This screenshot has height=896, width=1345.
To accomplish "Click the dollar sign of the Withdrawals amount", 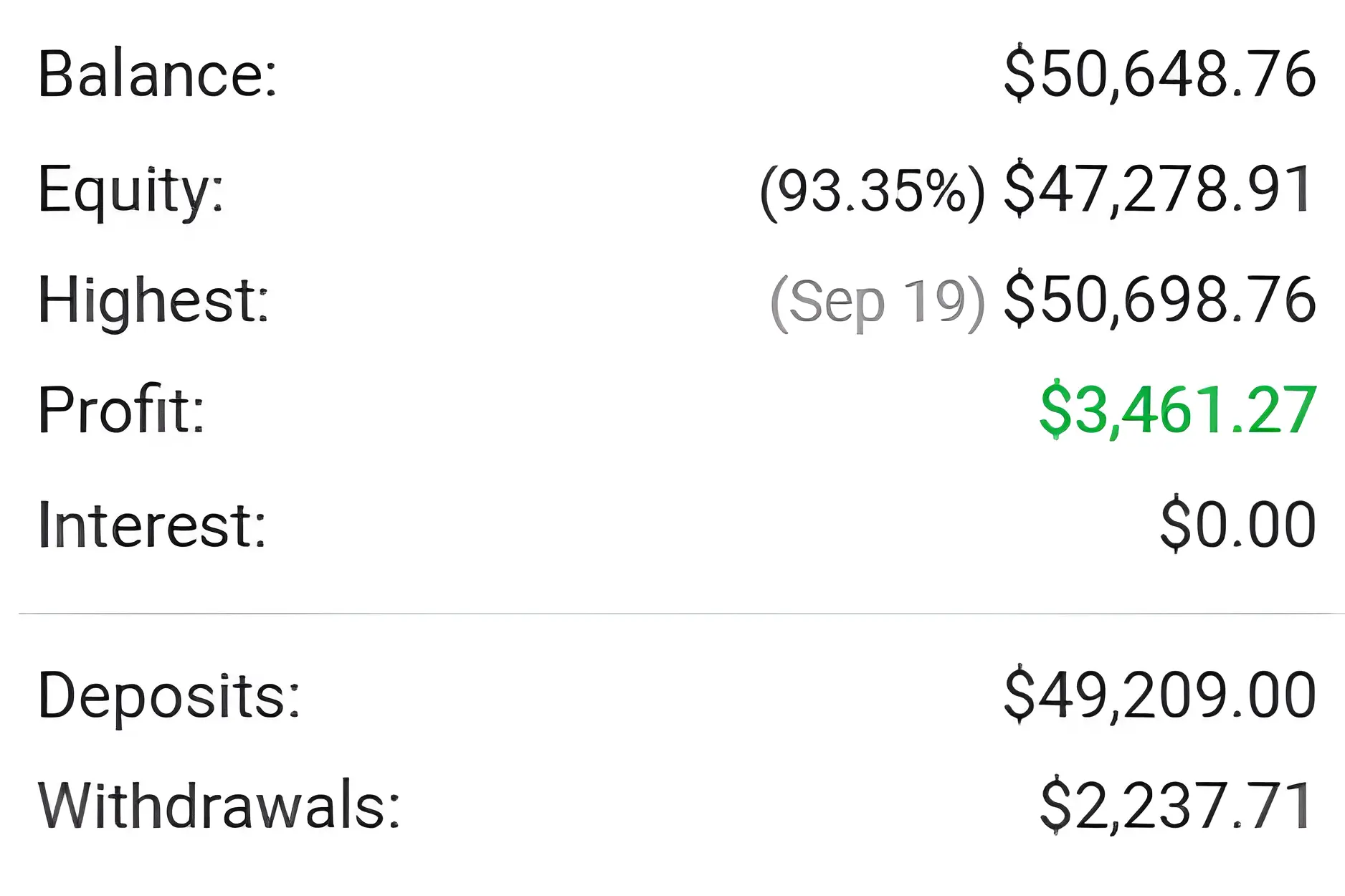I will click(x=1055, y=807).
